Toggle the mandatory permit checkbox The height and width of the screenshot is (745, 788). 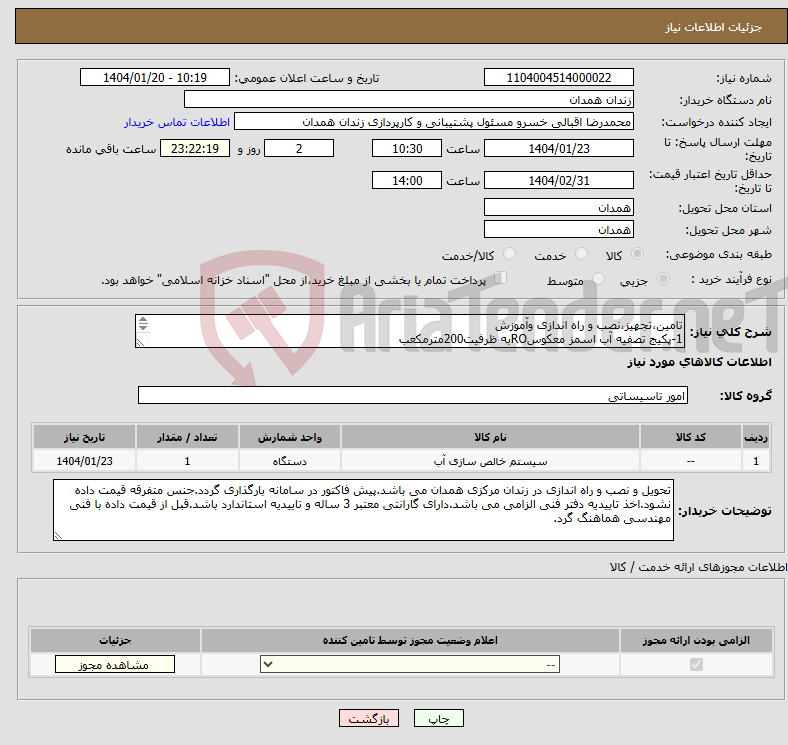tap(696, 665)
